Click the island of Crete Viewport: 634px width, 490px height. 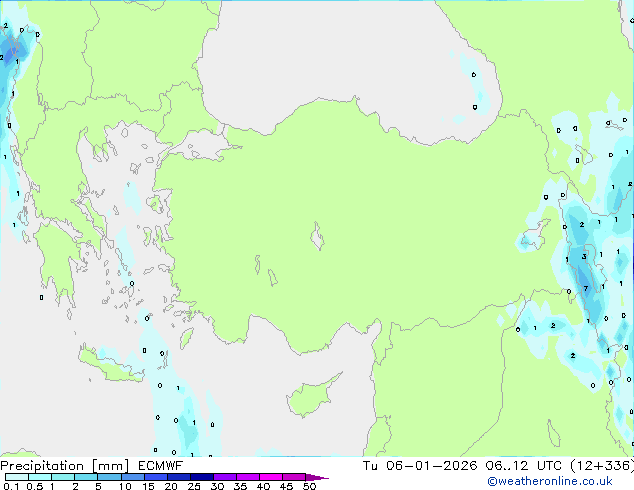click(111, 365)
